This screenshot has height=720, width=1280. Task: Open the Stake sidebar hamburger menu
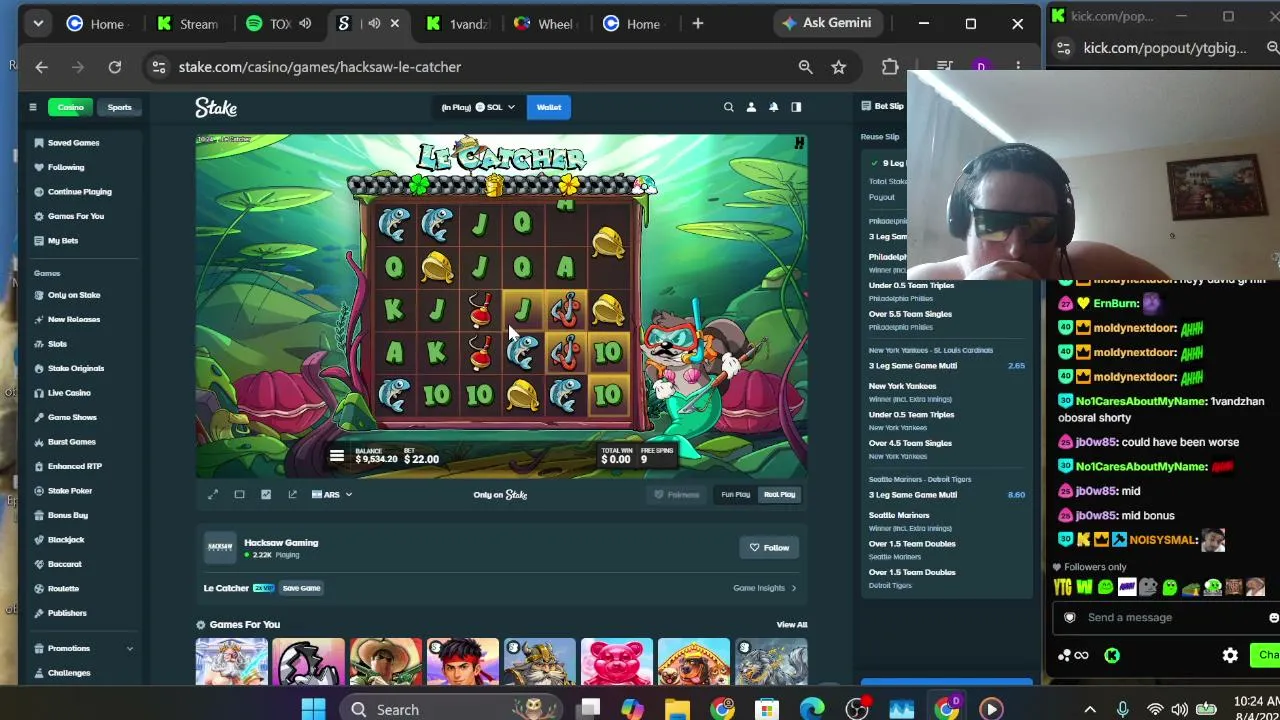[32, 107]
